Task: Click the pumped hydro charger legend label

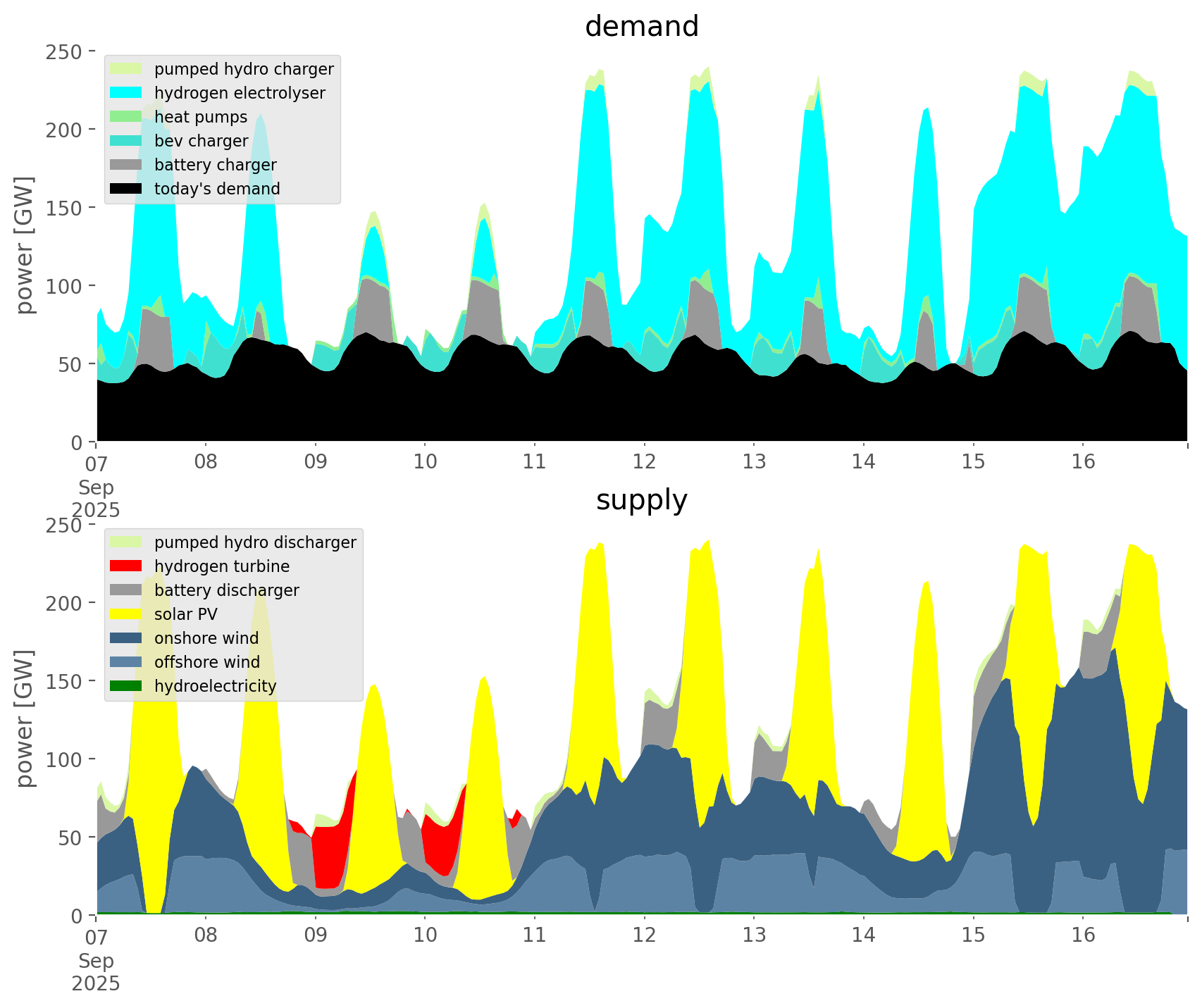Action: (244, 69)
